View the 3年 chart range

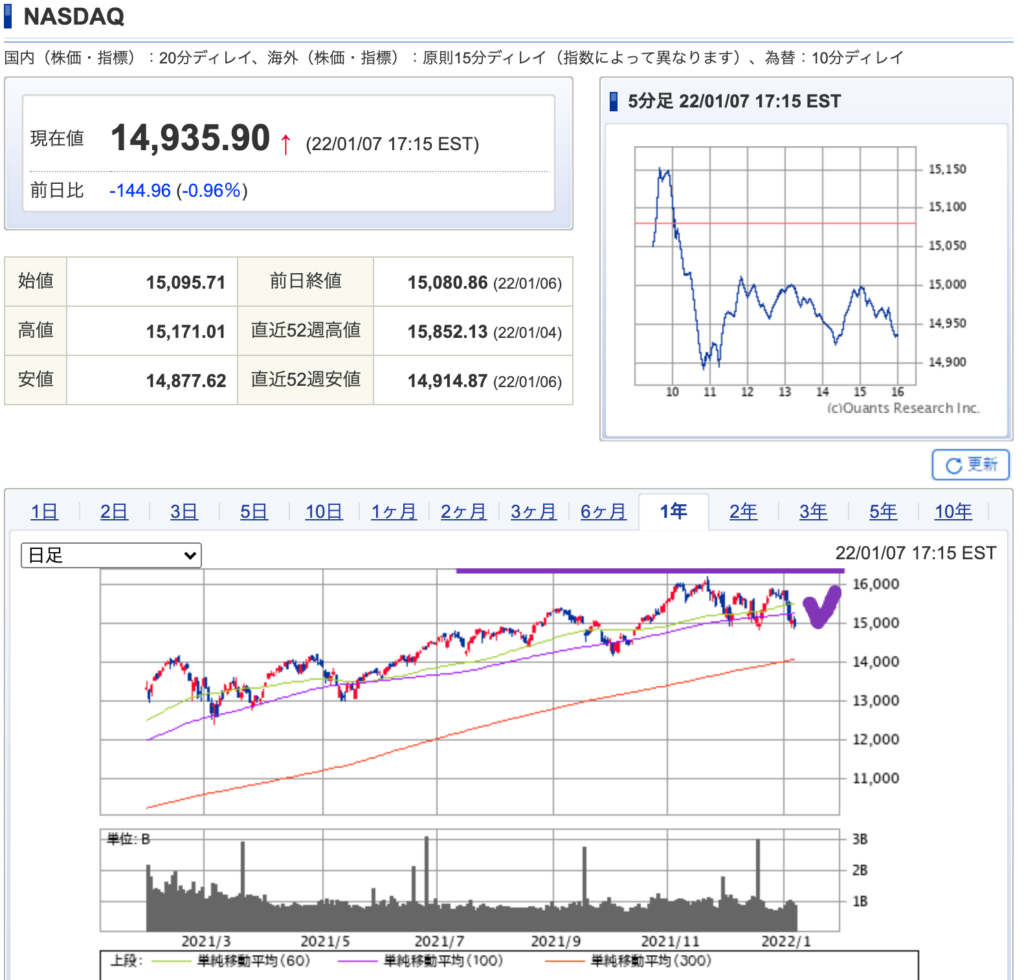point(813,512)
